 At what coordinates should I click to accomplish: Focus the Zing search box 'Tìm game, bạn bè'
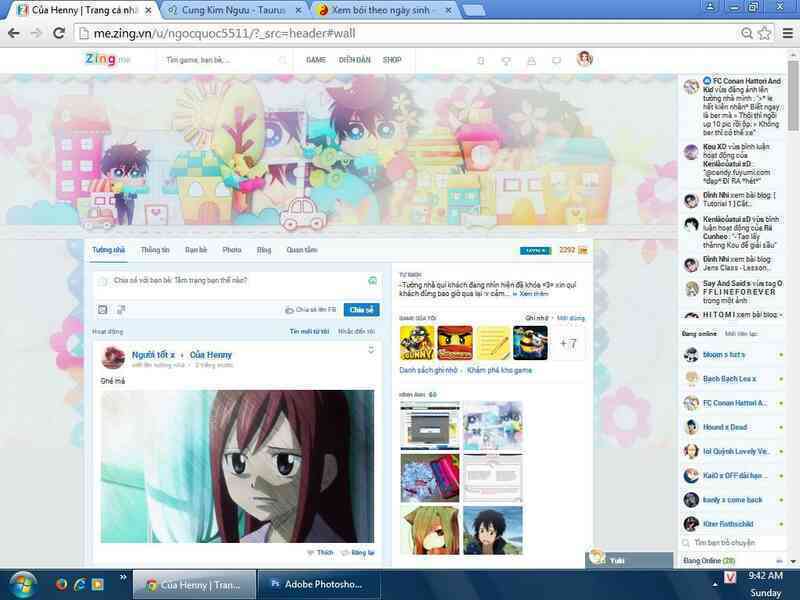click(220, 60)
